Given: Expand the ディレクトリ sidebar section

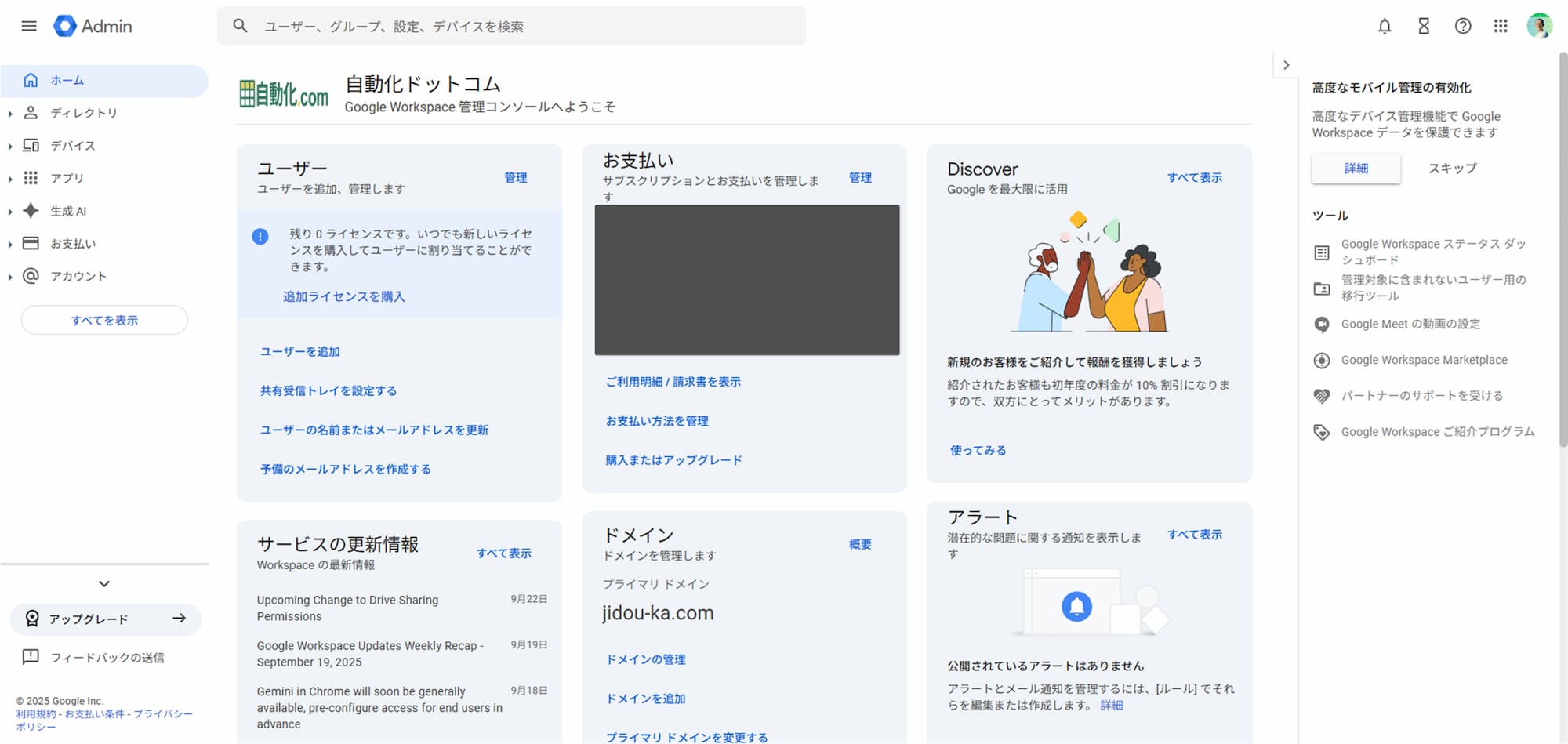Looking at the screenshot, I should point(10,114).
